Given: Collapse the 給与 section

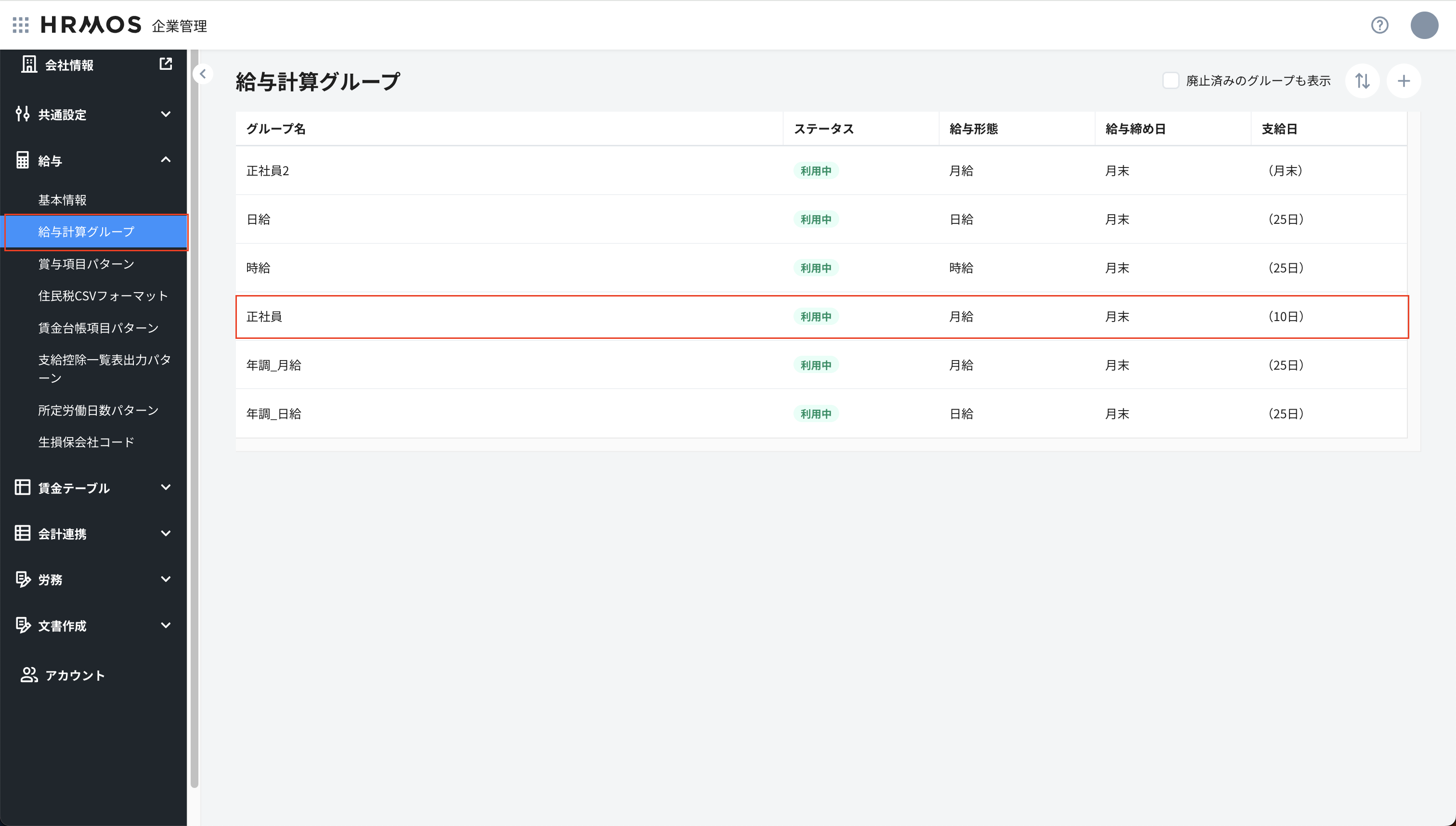Looking at the screenshot, I should (x=166, y=160).
